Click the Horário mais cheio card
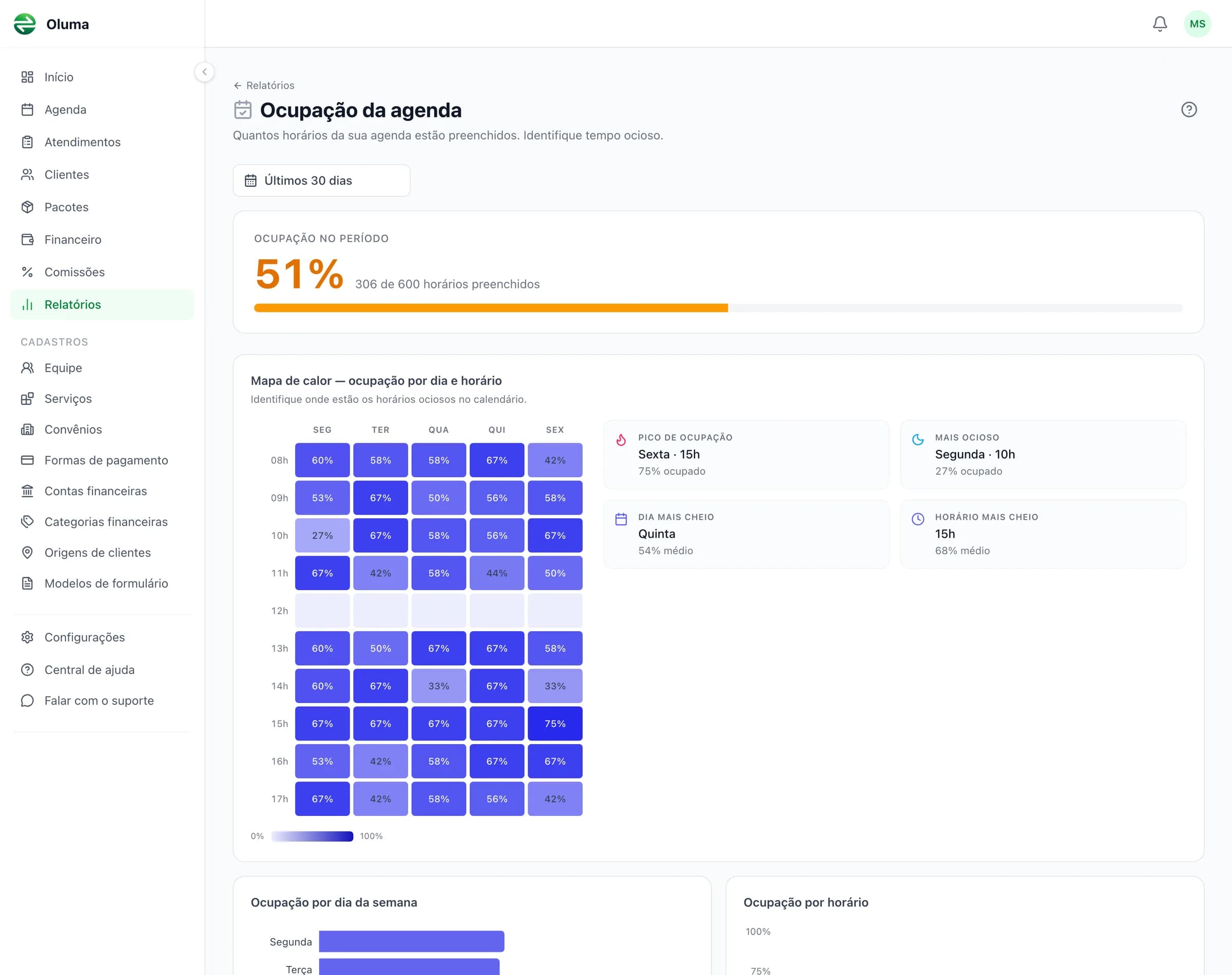 point(1043,534)
